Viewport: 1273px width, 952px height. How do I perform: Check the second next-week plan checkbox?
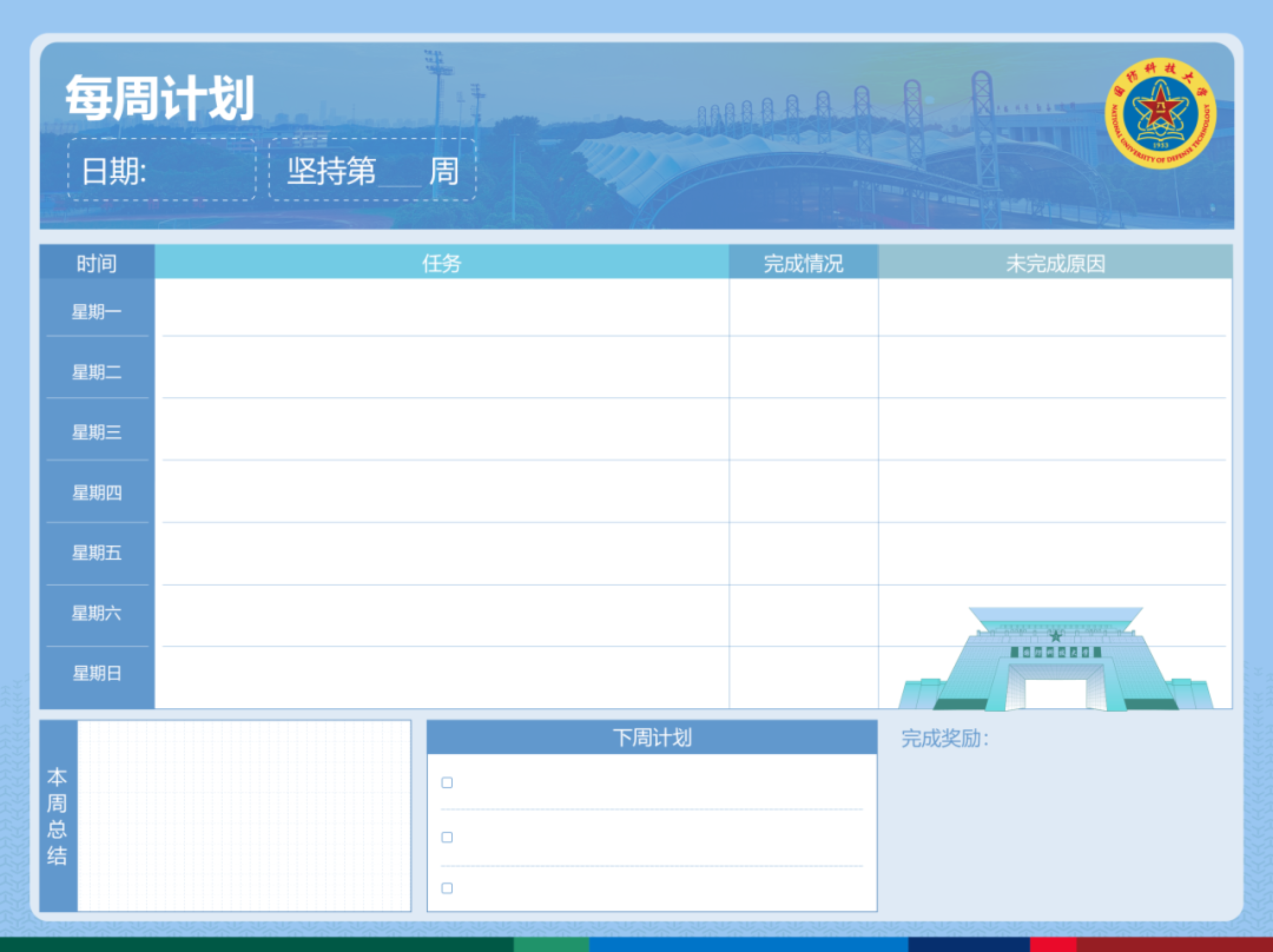(447, 837)
